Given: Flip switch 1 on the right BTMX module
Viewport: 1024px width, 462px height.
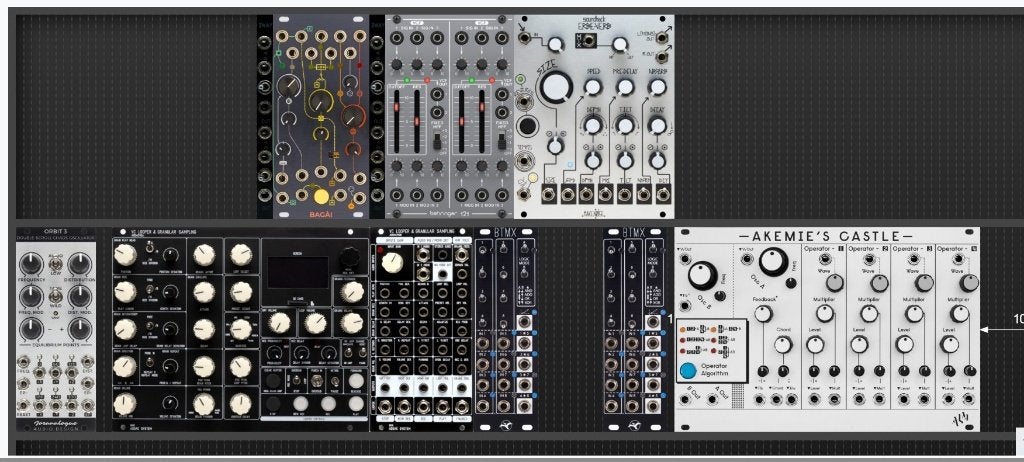Looking at the screenshot, I should click(x=613, y=250).
